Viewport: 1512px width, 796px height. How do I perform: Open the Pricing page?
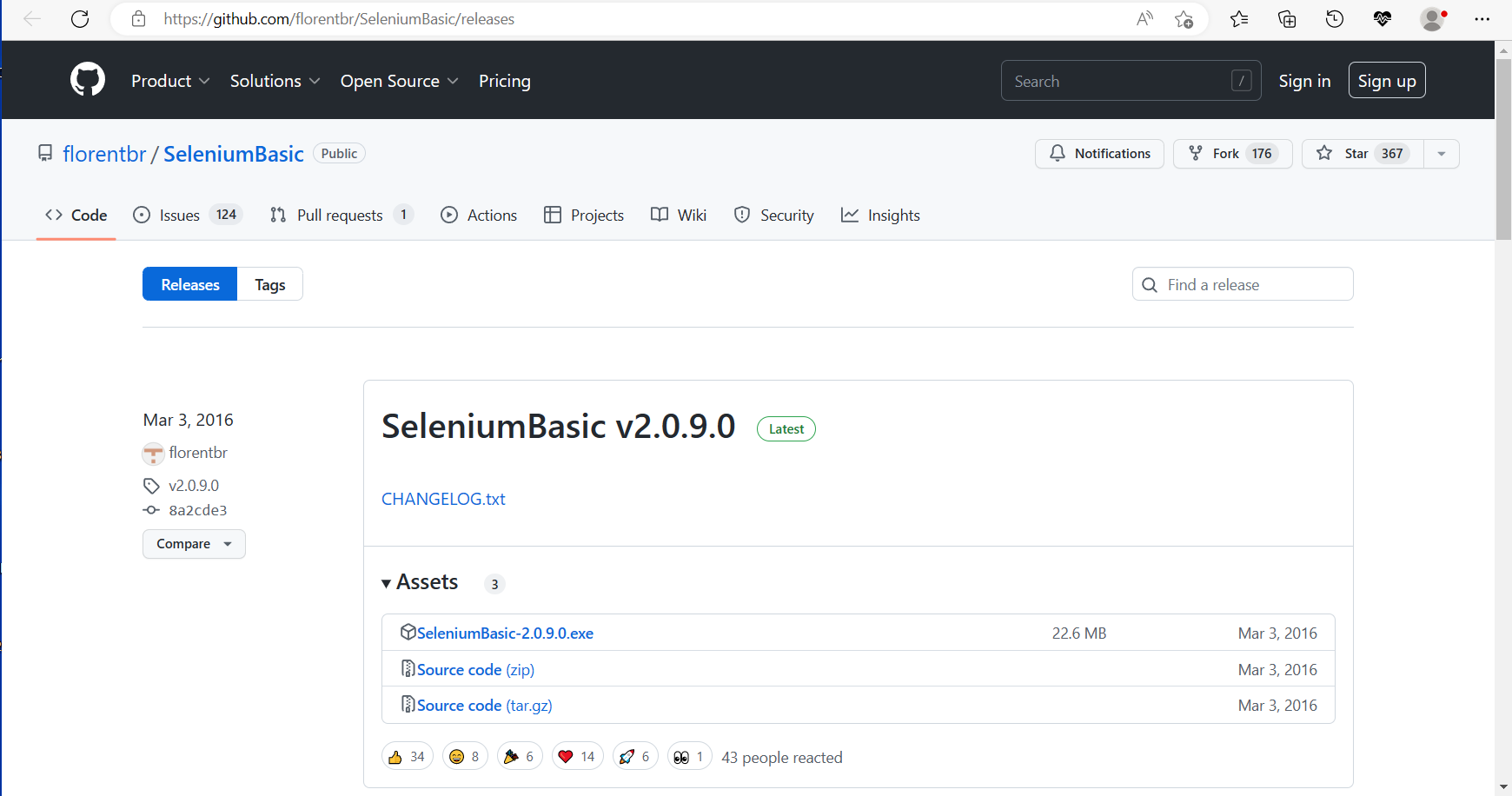pyautogui.click(x=505, y=81)
